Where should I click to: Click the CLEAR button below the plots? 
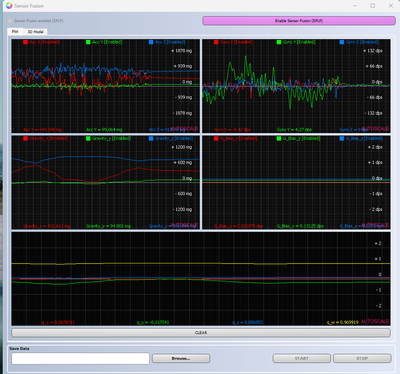point(201,333)
